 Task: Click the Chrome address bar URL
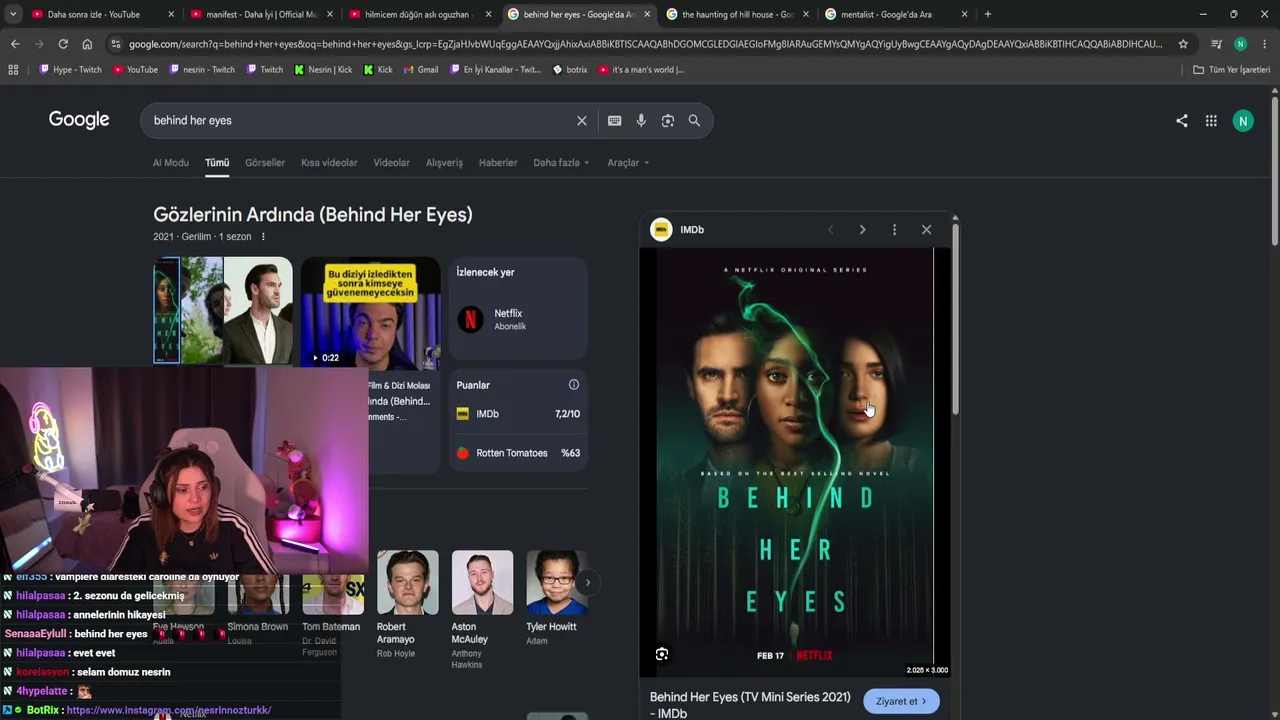click(x=645, y=44)
